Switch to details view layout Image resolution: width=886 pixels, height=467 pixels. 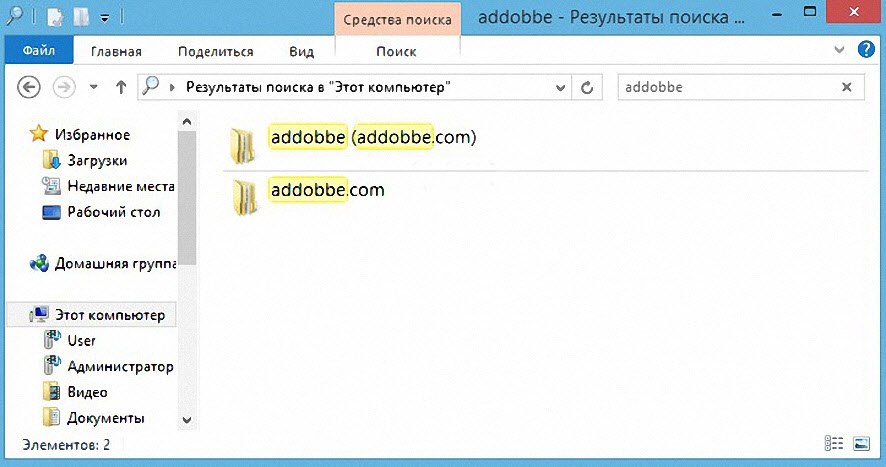pos(832,442)
